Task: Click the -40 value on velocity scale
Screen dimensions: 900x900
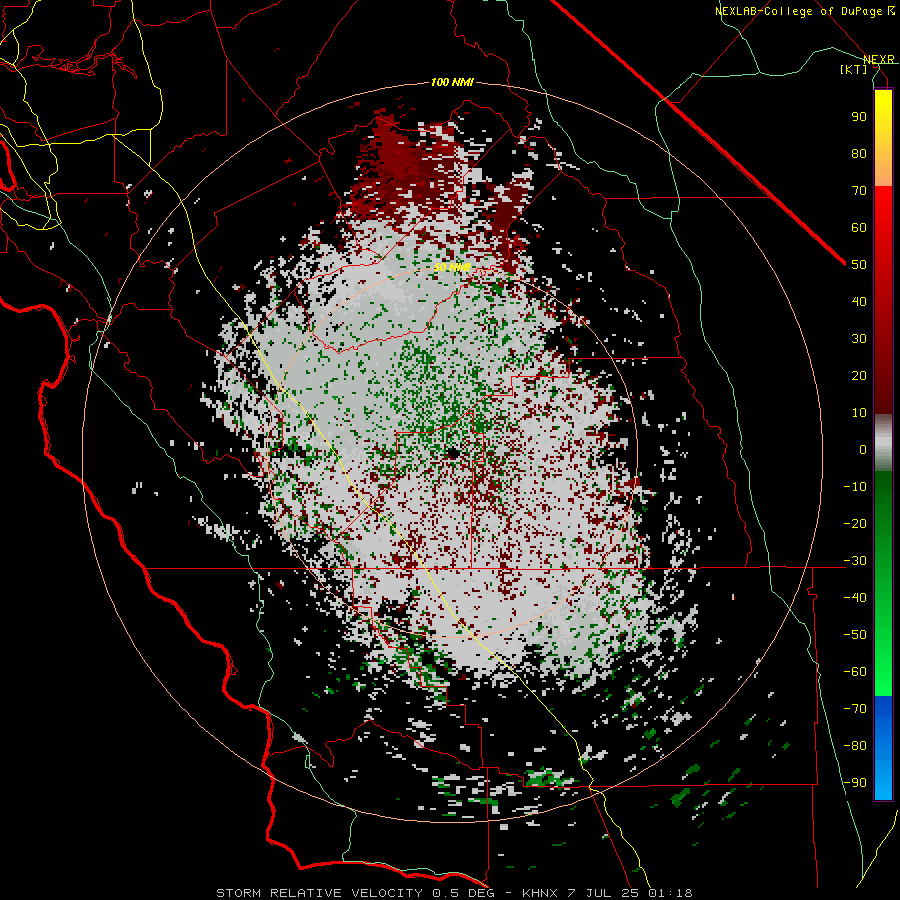Action: (x=855, y=598)
